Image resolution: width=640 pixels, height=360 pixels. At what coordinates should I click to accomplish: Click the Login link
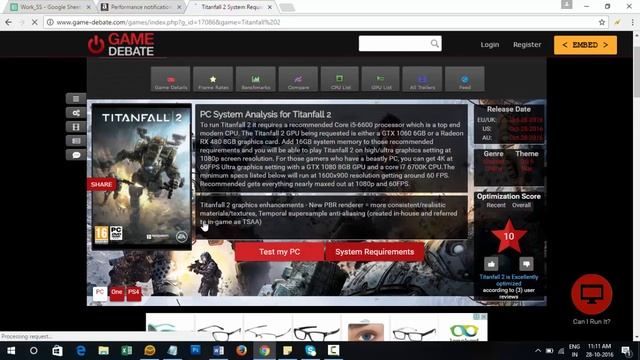490,44
